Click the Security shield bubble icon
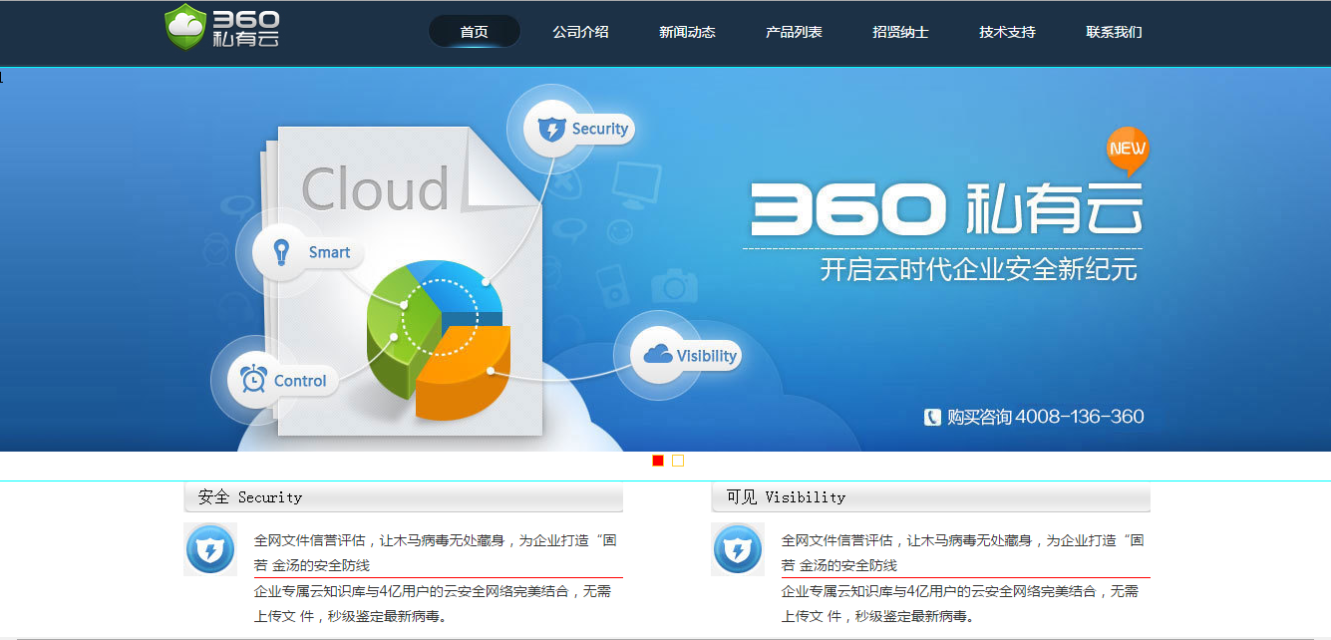 click(552, 129)
